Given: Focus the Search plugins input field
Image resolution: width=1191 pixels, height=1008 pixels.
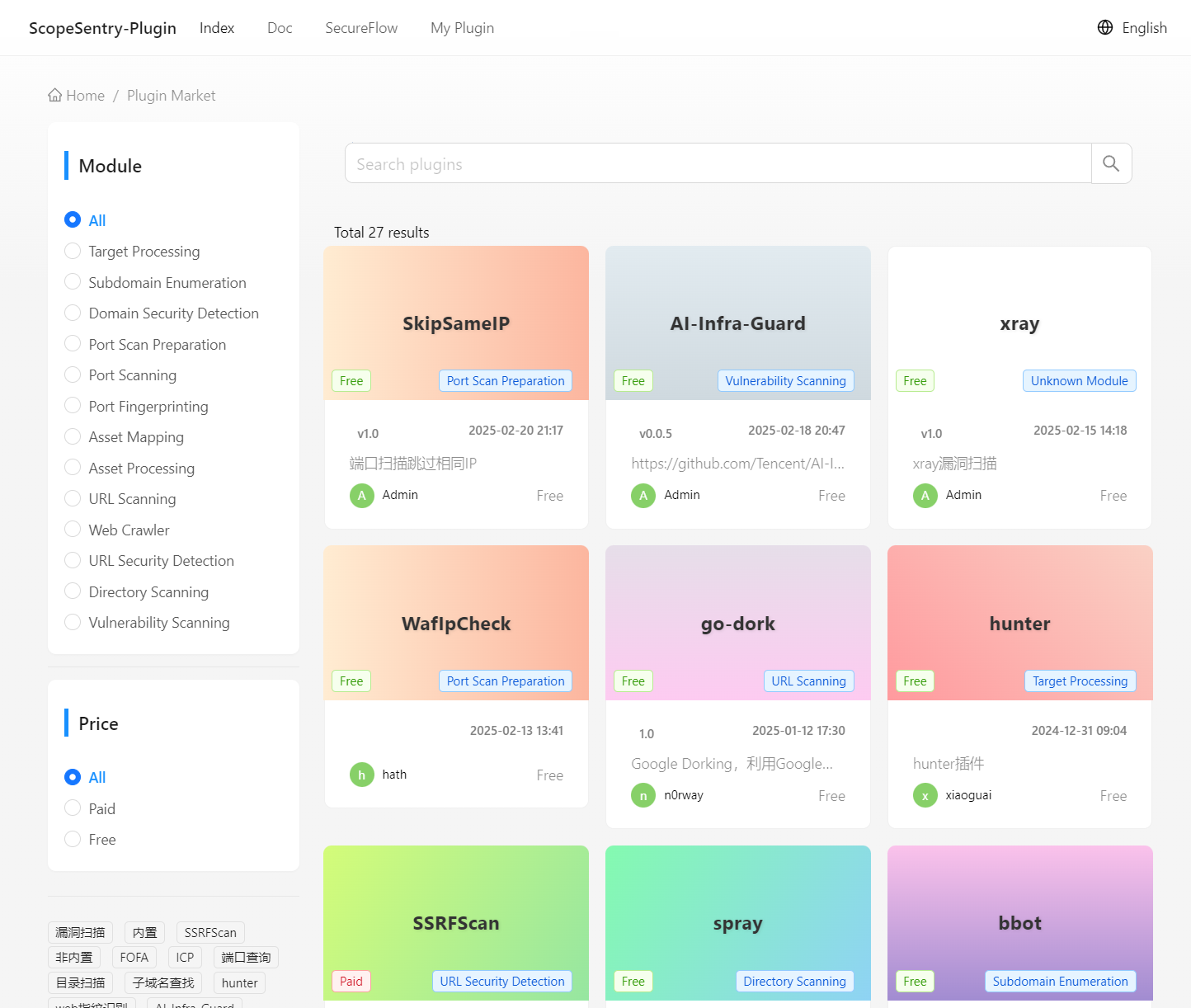Looking at the screenshot, I should point(718,163).
